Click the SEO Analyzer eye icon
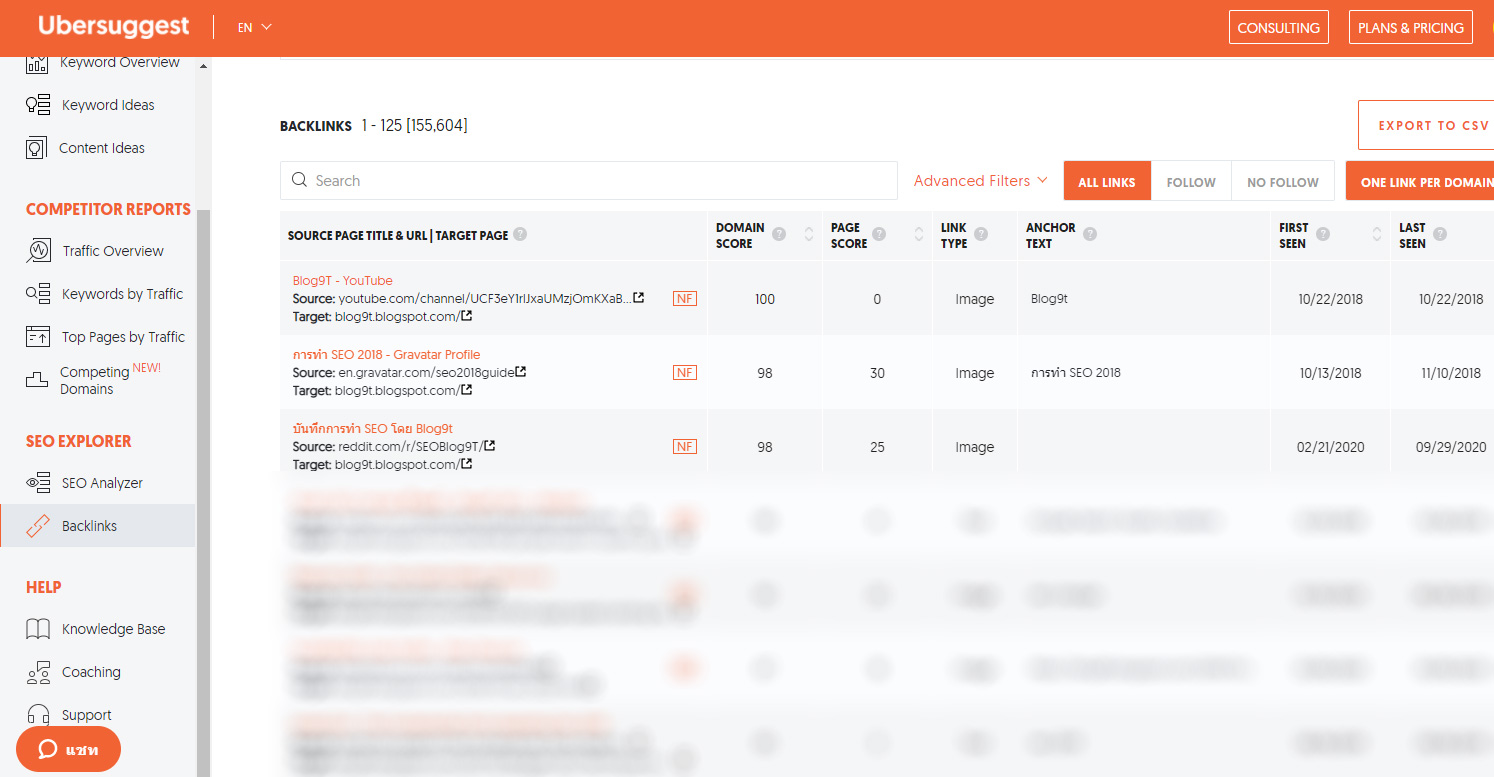Viewport: 1494px width, 777px height. 38,483
